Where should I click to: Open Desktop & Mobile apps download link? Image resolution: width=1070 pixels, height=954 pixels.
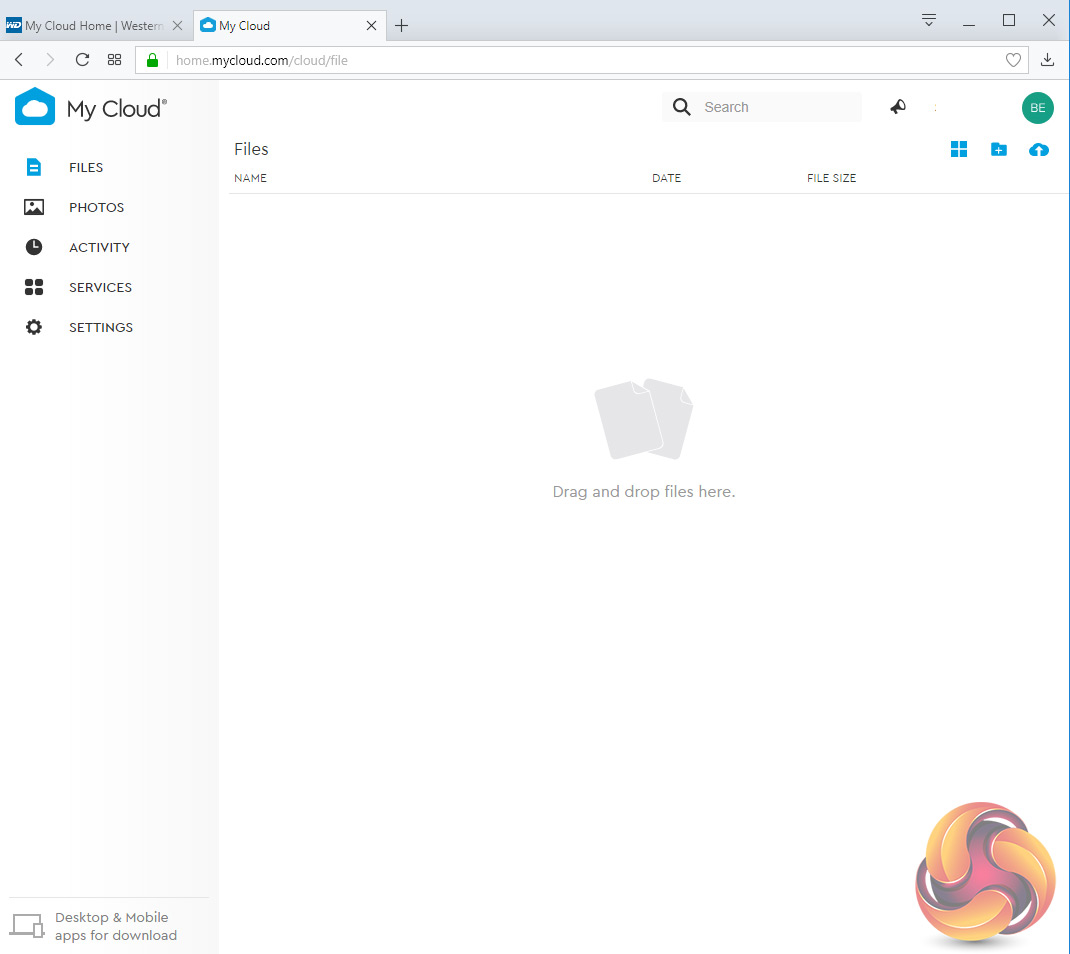click(116, 926)
